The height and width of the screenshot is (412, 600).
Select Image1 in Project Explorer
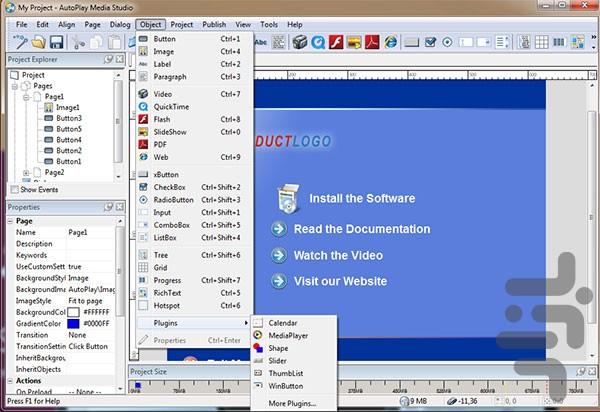point(67,107)
